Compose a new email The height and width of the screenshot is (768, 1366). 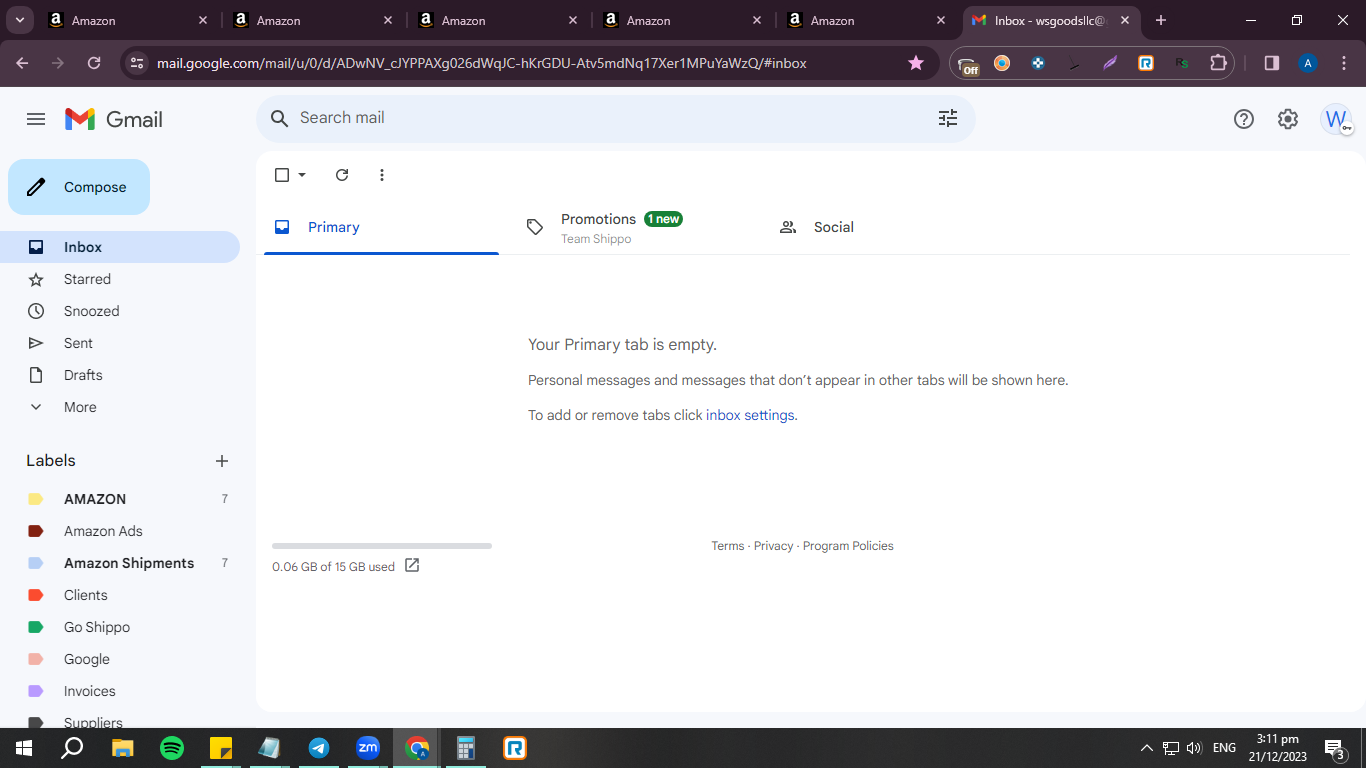click(x=79, y=187)
